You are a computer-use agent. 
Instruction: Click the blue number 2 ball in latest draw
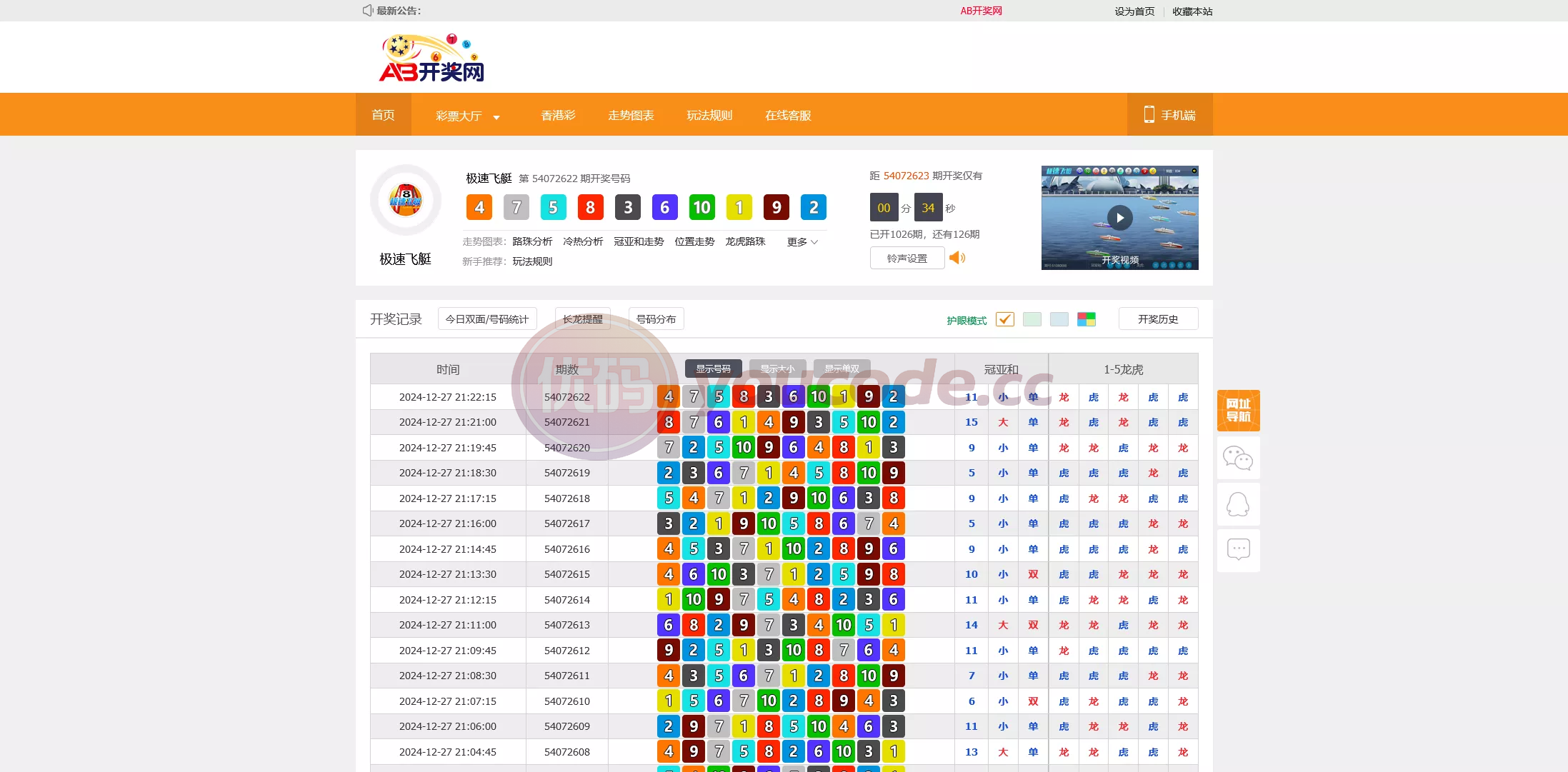coord(814,208)
